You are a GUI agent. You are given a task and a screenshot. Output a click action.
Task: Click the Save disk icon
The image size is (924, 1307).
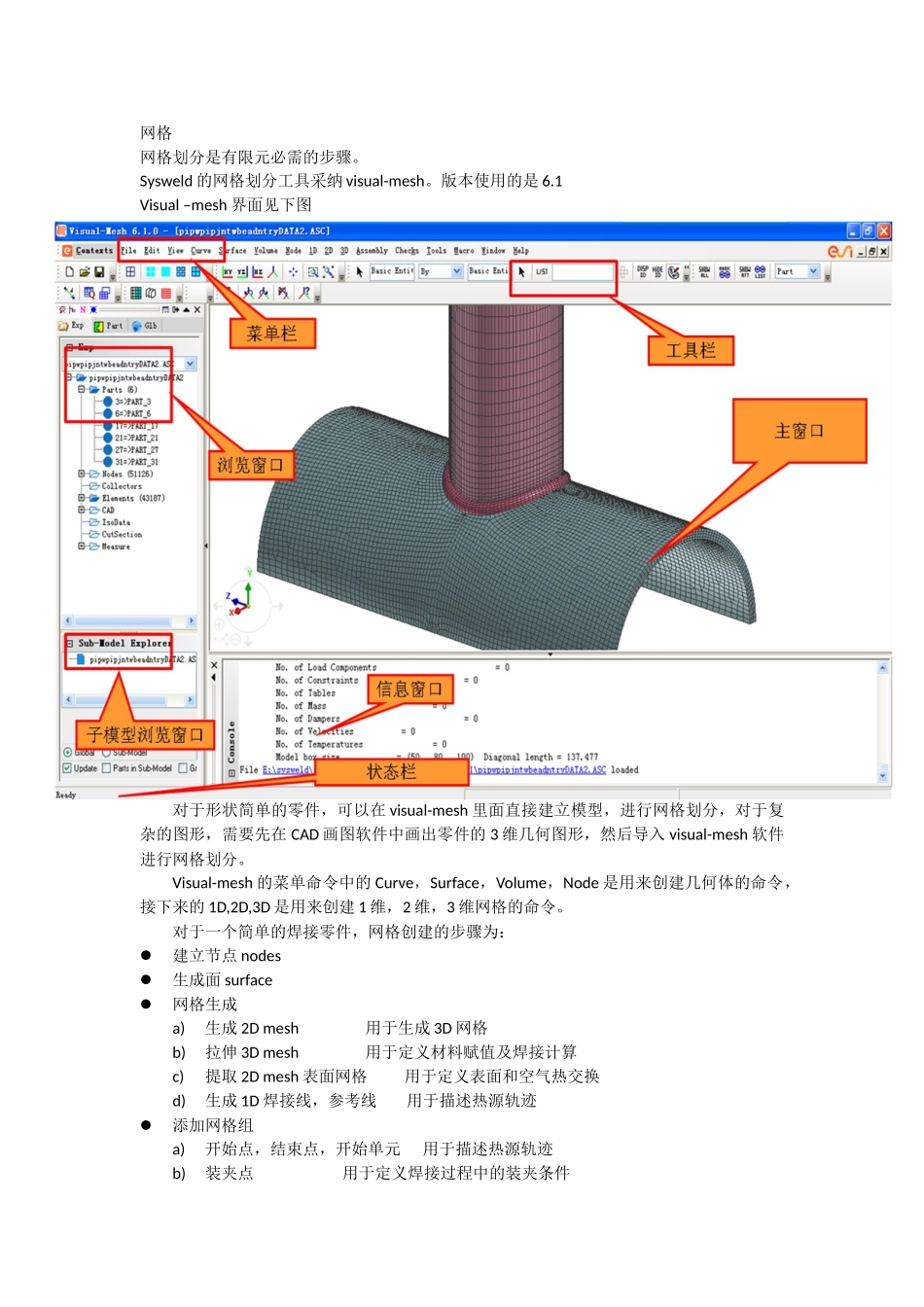coord(98,272)
